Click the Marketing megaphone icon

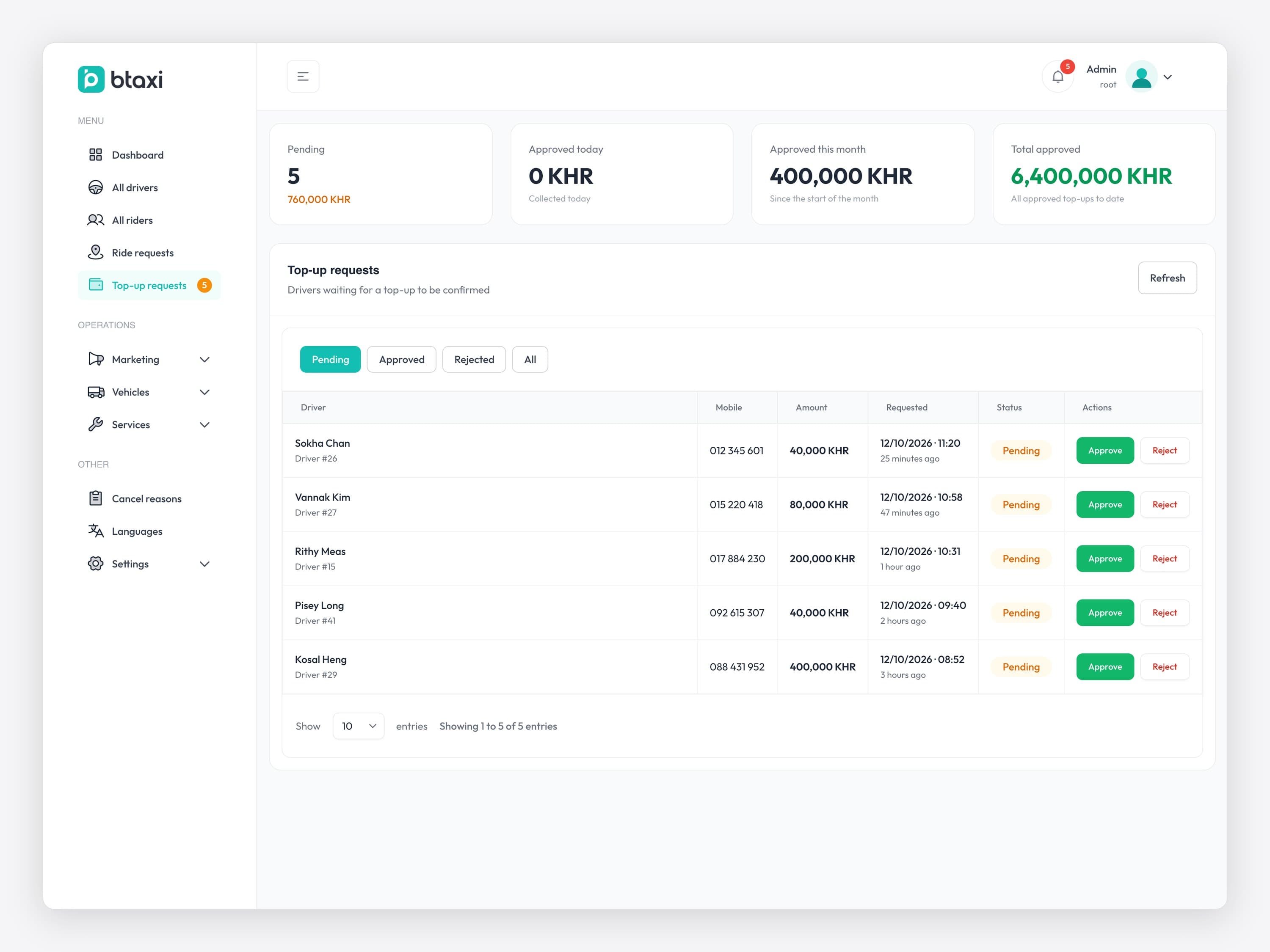pos(95,359)
